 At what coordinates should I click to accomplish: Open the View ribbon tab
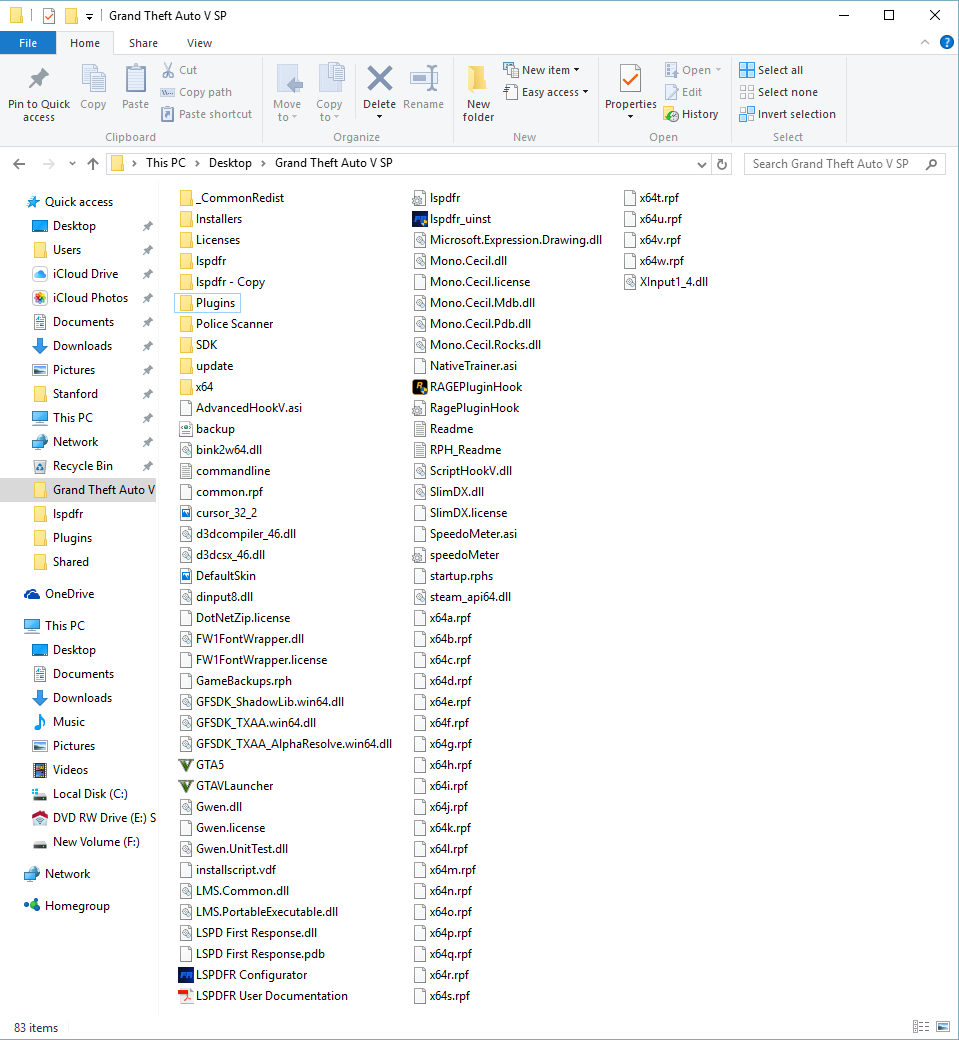pyautogui.click(x=199, y=43)
